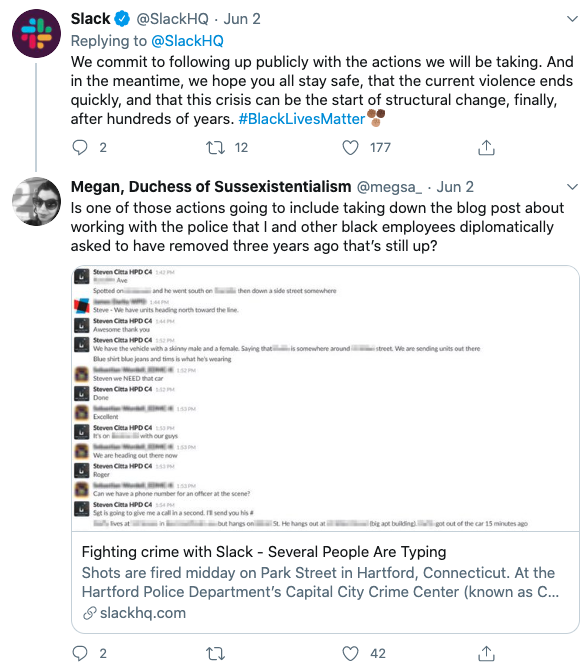This screenshot has width=588, height=671.
Task: Expand options chevron on Slack's tweet
Action: click(x=572, y=19)
